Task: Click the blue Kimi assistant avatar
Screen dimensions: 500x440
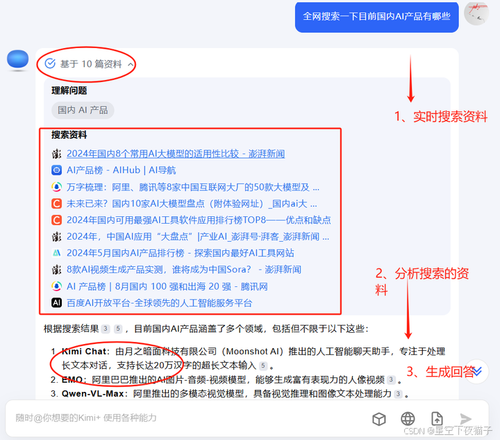Action: click(x=18, y=60)
